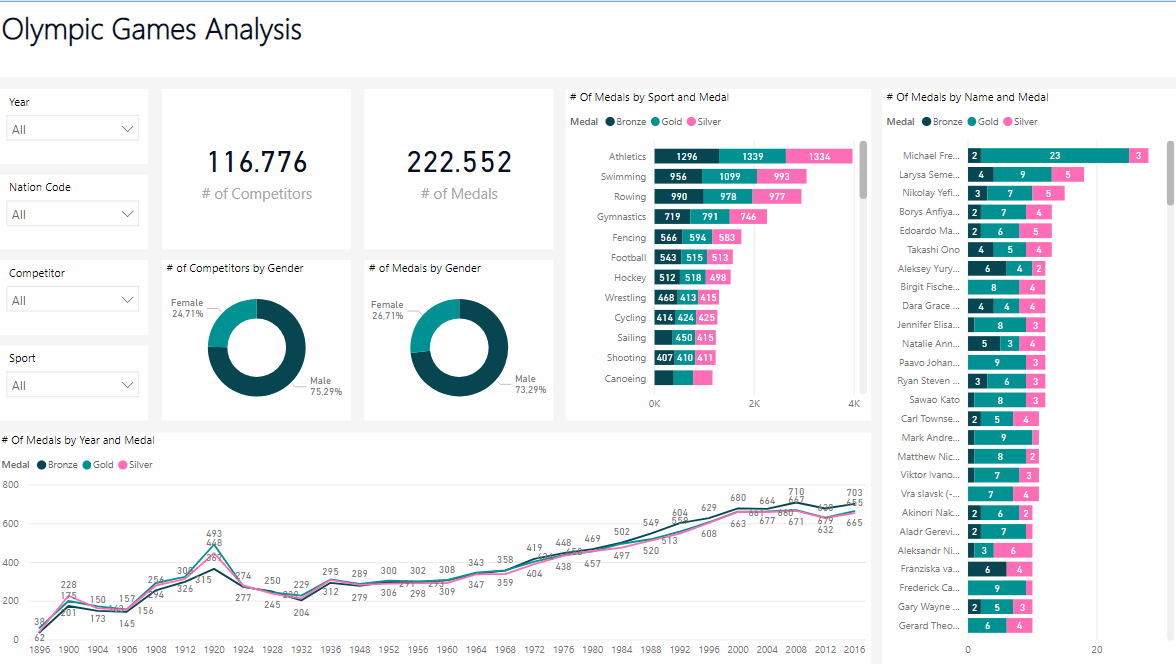
Task: Click the Olympic Games Analysis title
Action: click(x=151, y=30)
